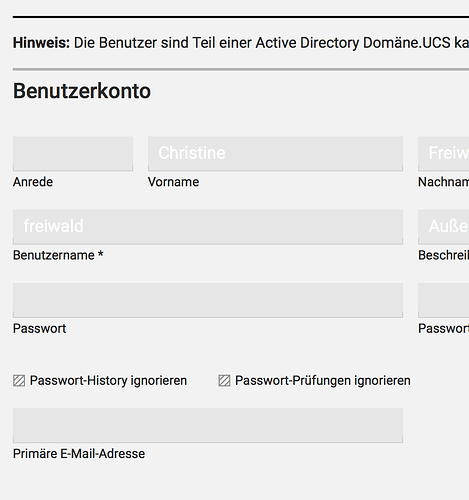Select the Vorname field containing Christine

pos(275,154)
